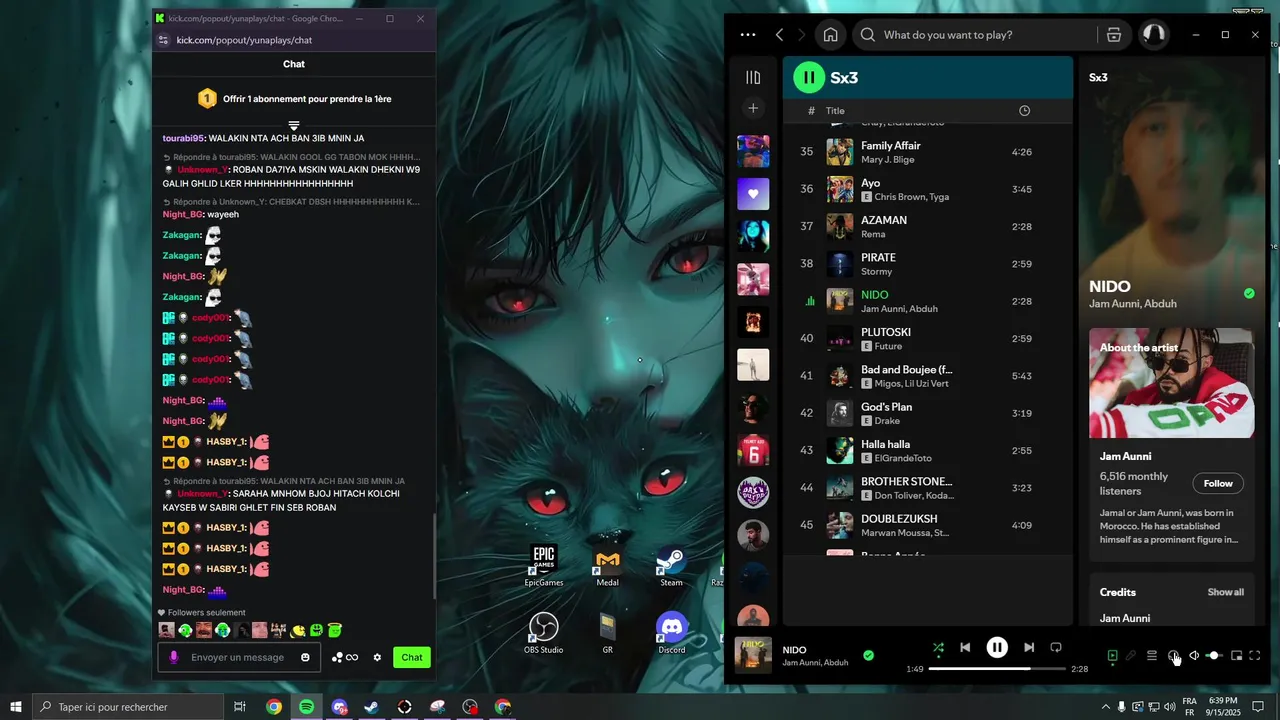The height and width of the screenshot is (720, 1280).
Task: Open the Spotify miniplayer
Action: tap(1236, 656)
